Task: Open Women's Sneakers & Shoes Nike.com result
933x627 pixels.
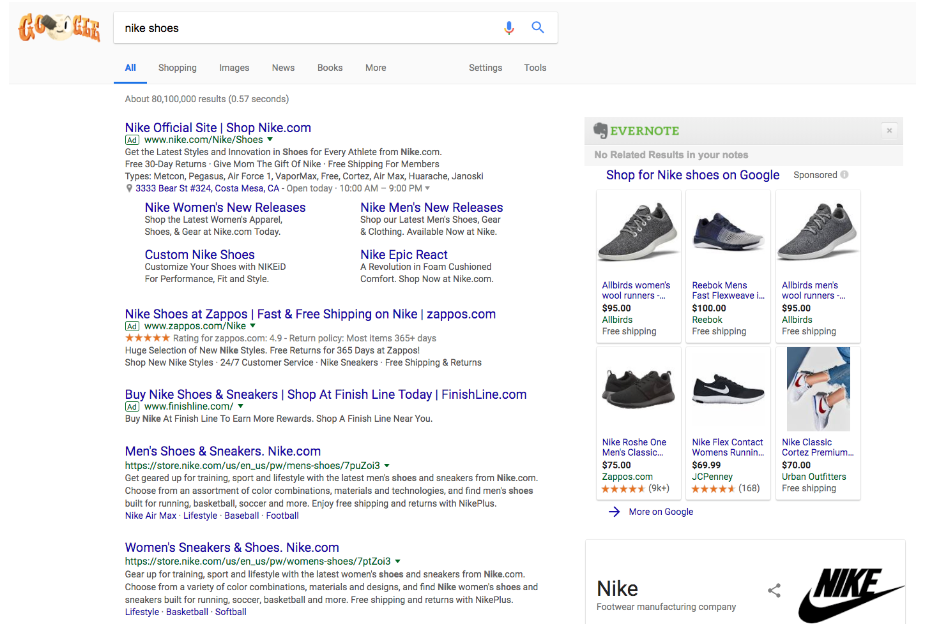Action: pyautogui.click(x=232, y=548)
